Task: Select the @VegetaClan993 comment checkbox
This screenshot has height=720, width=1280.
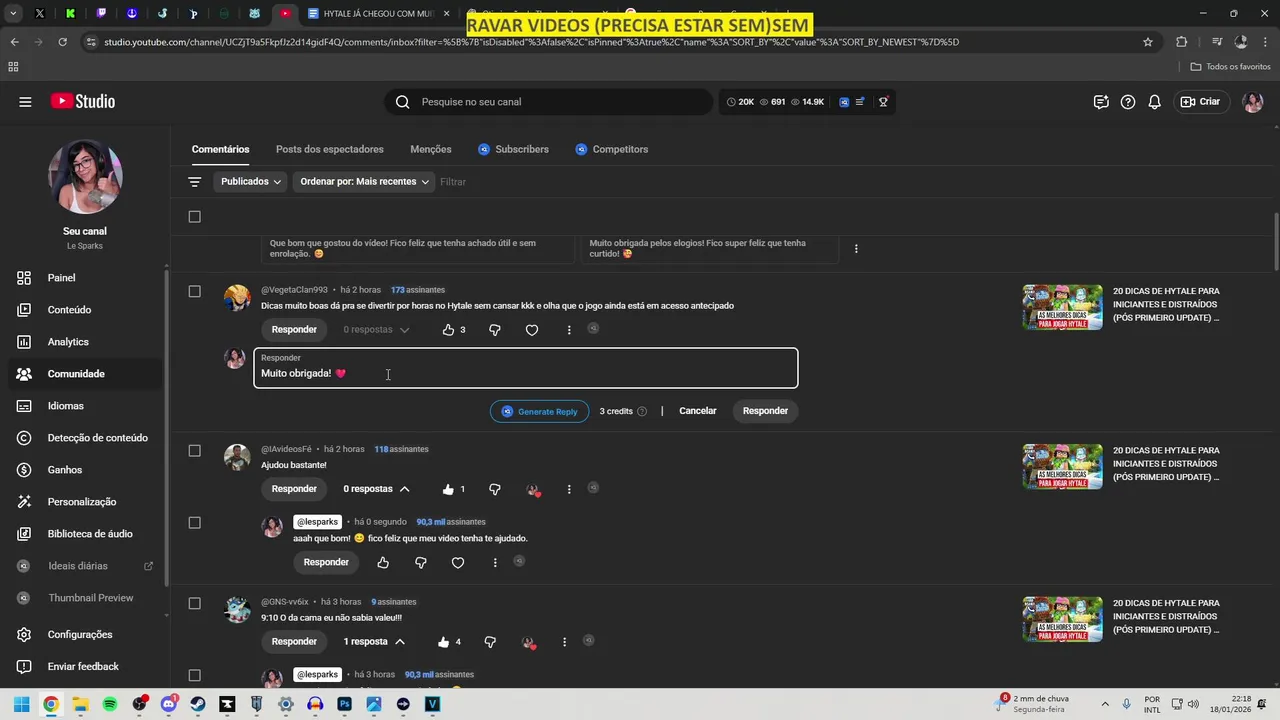Action: point(194,292)
